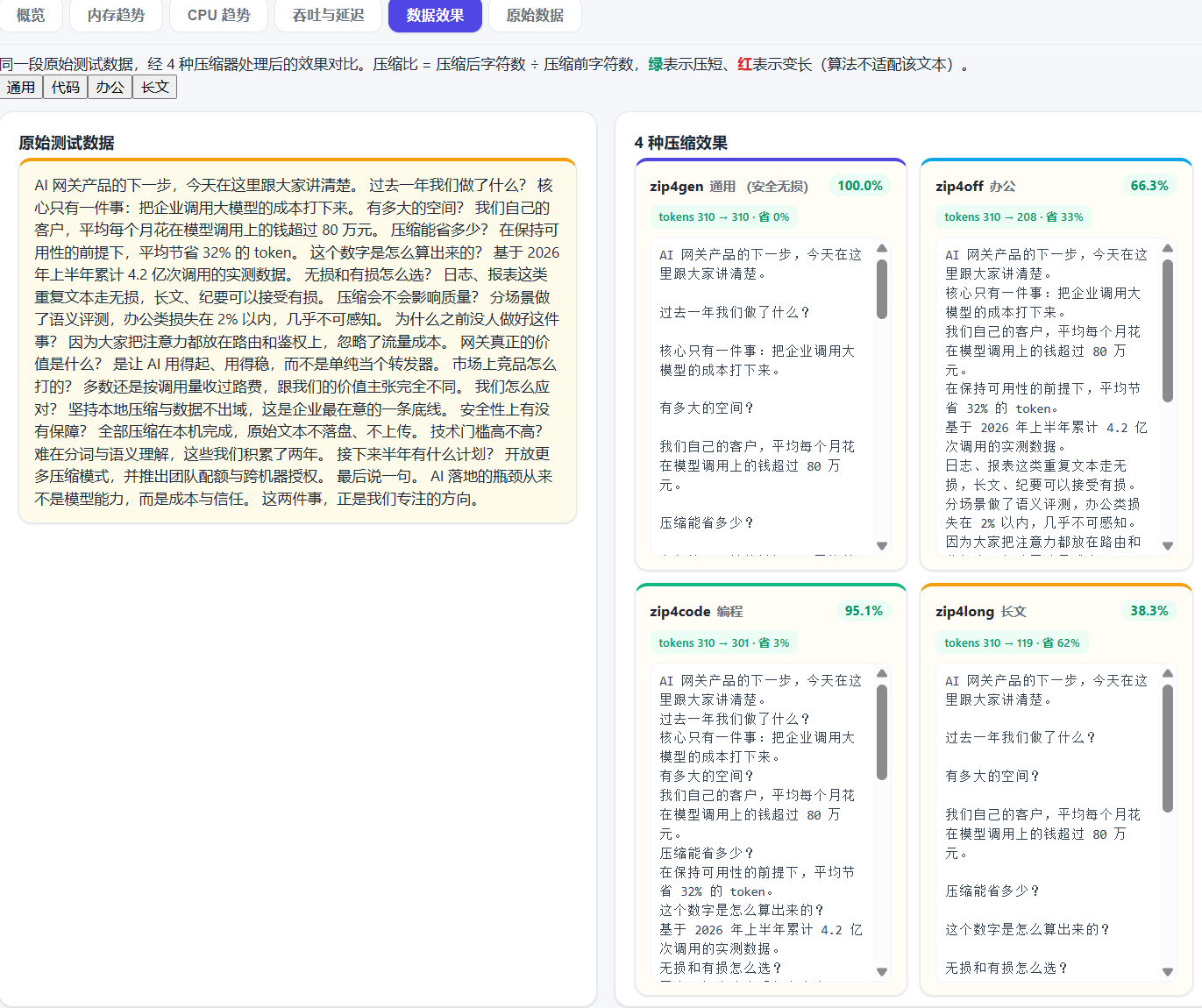Click inside the original test data text box
1202x1008 pixels.
tap(297, 342)
